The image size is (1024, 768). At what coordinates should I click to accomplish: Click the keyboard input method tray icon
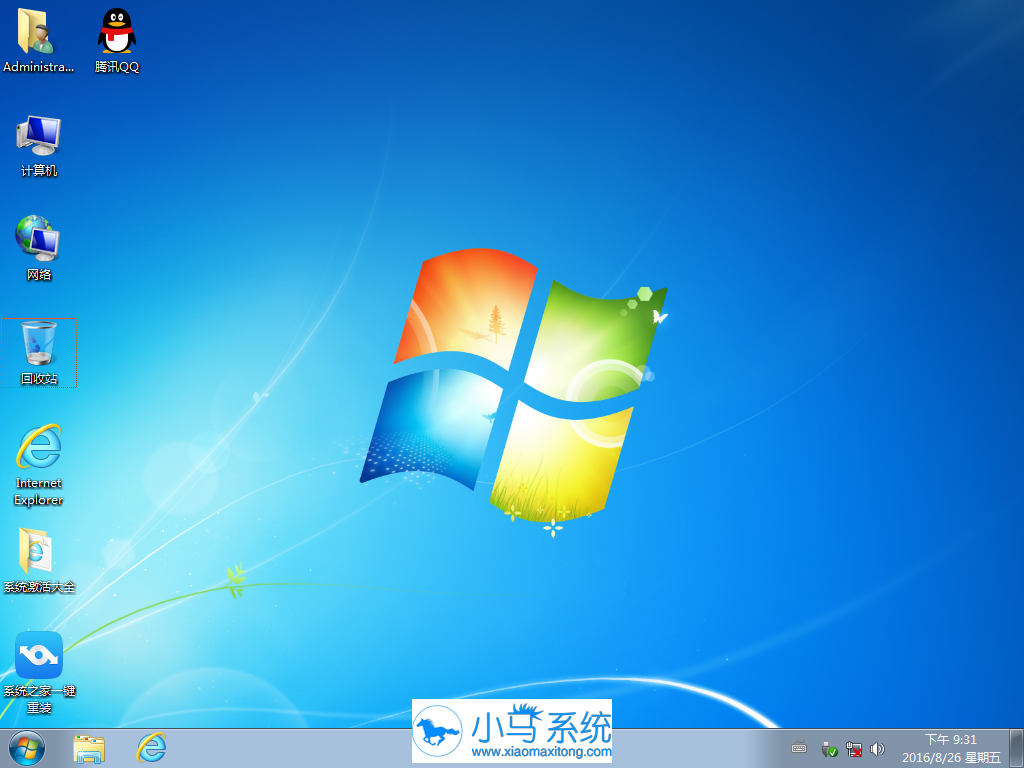click(x=799, y=748)
